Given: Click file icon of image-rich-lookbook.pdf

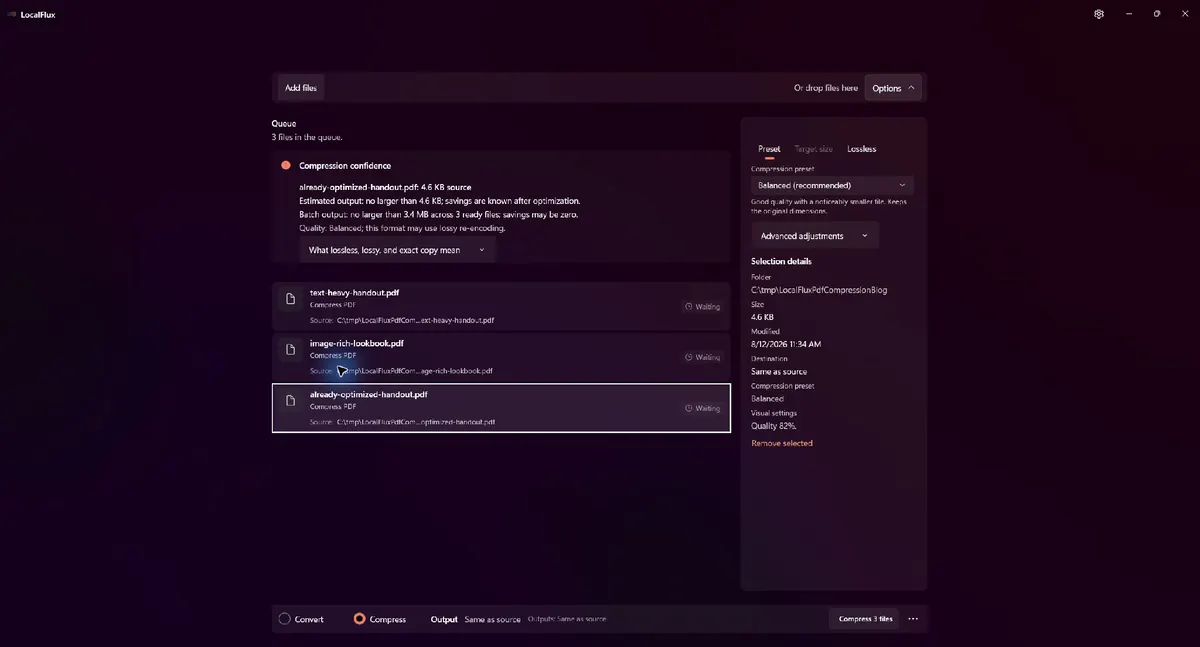Looking at the screenshot, I should point(291,350).
